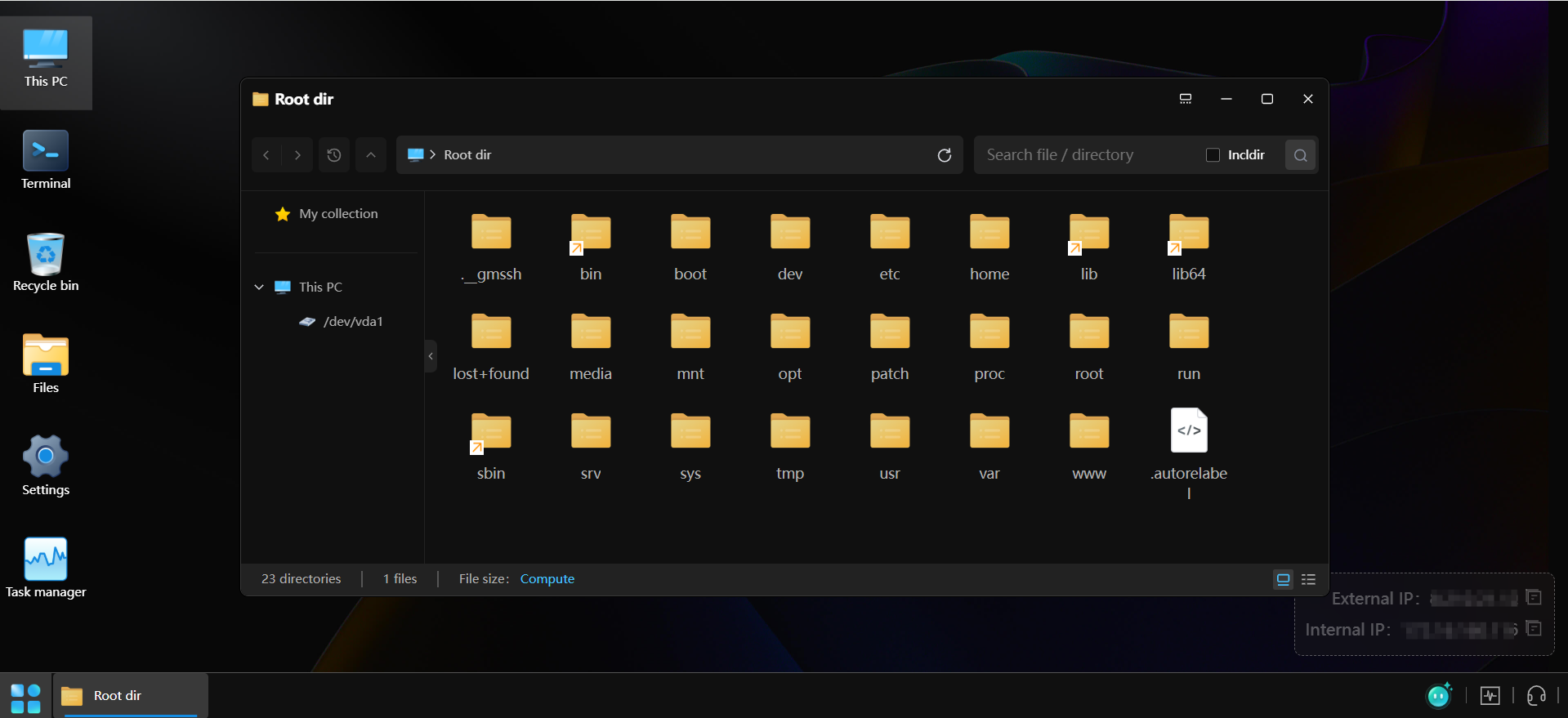1568x718 pixels.
Task: Open the Settings desktop icon
Action: pos(46,467)
